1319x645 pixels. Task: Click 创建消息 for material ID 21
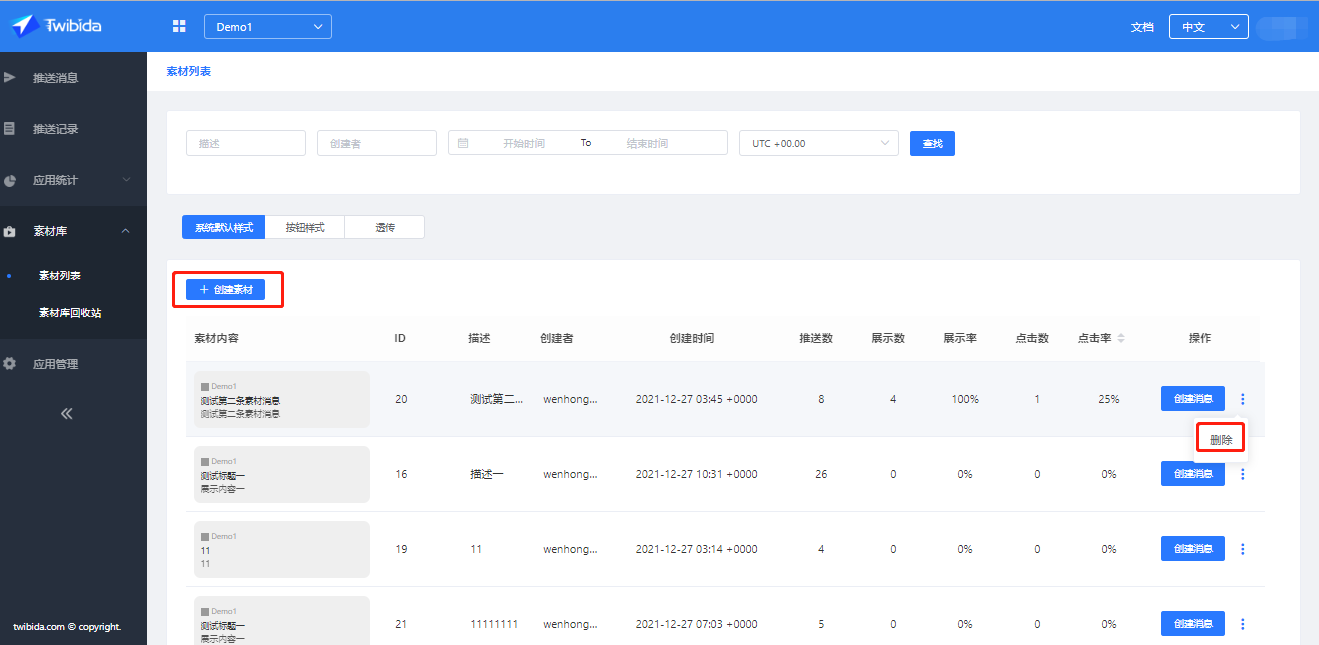pyautogui.click(x=1193, y=624)
